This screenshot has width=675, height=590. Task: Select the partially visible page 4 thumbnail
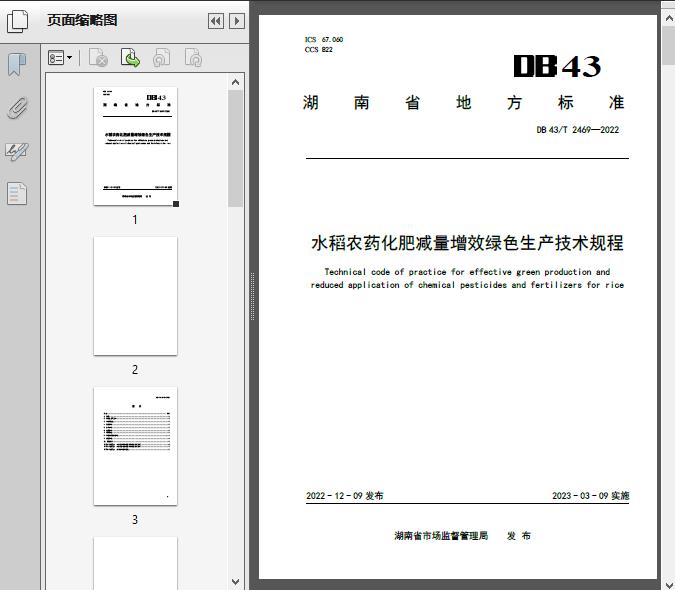click(x=135, y=563)
